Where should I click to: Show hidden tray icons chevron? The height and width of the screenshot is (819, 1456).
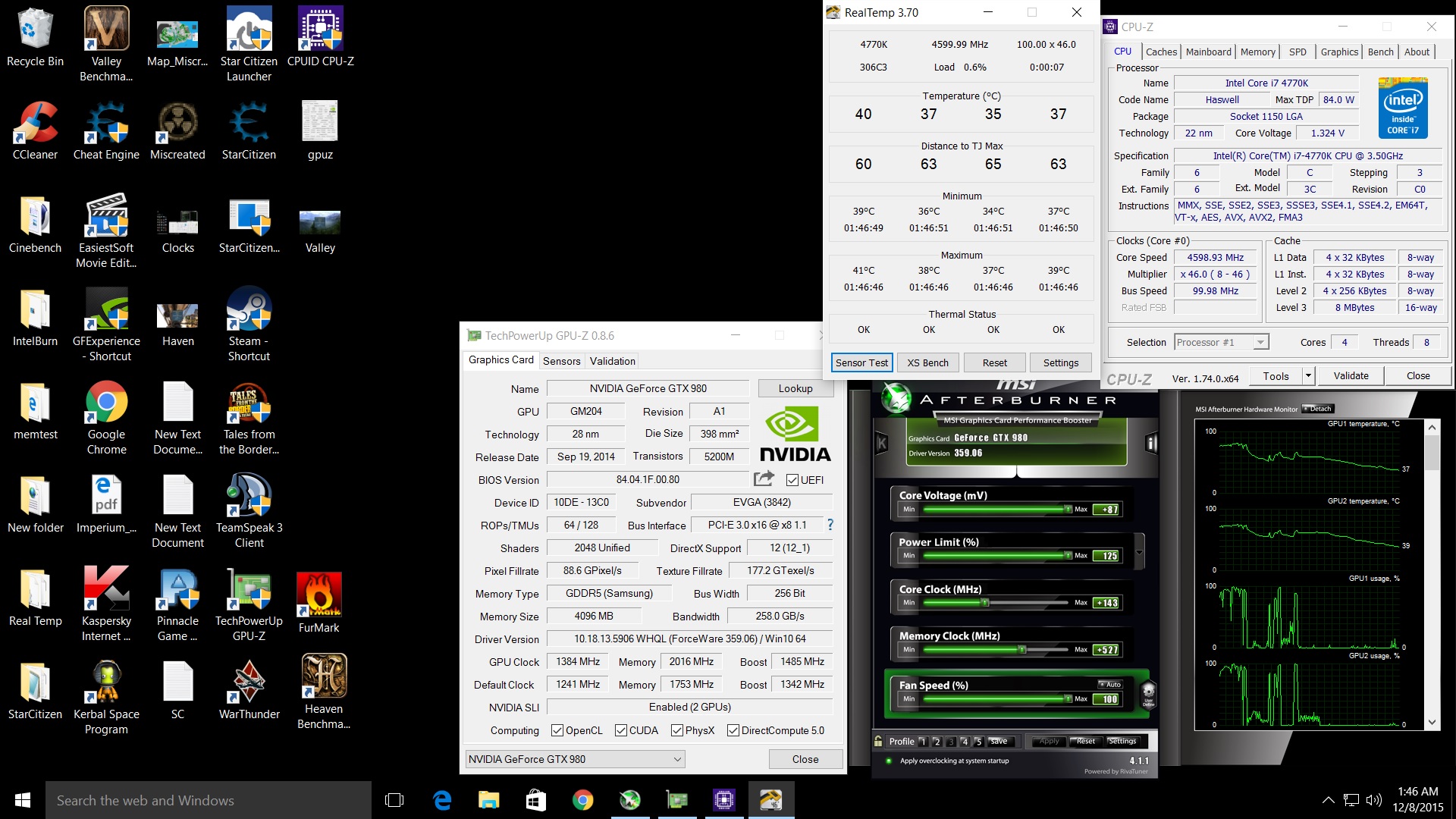coord(1329,800)
